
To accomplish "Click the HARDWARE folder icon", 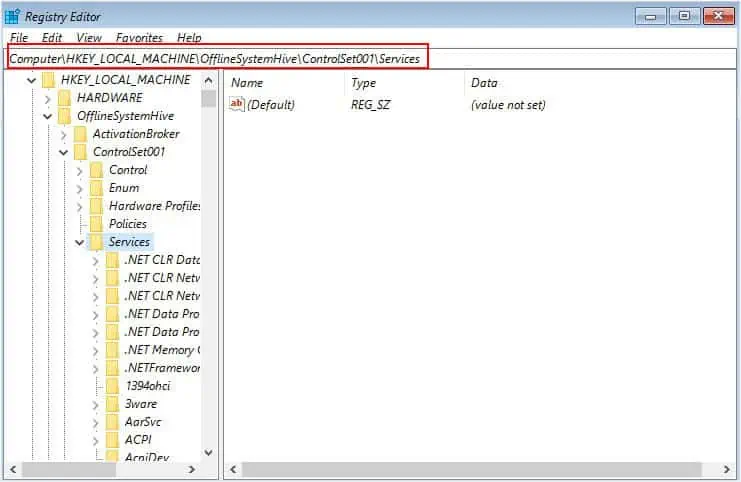I will click(x=64, y=98).
